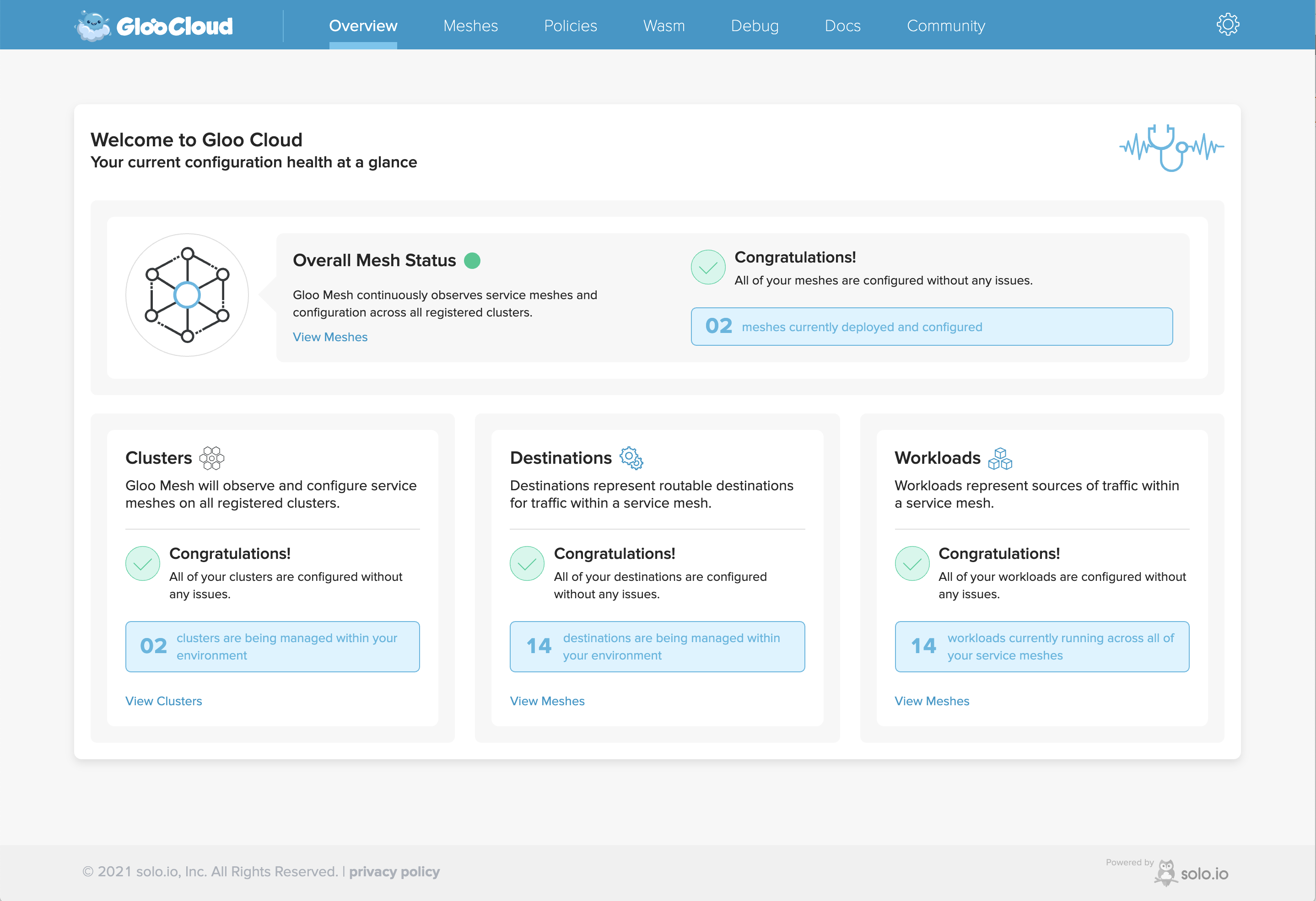
Task: Switch to the Overview tab
Action: [363, 26]
